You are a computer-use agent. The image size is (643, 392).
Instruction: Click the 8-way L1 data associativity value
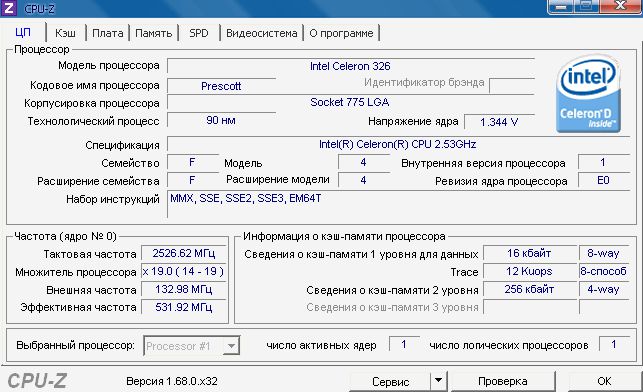click(603, 253)
